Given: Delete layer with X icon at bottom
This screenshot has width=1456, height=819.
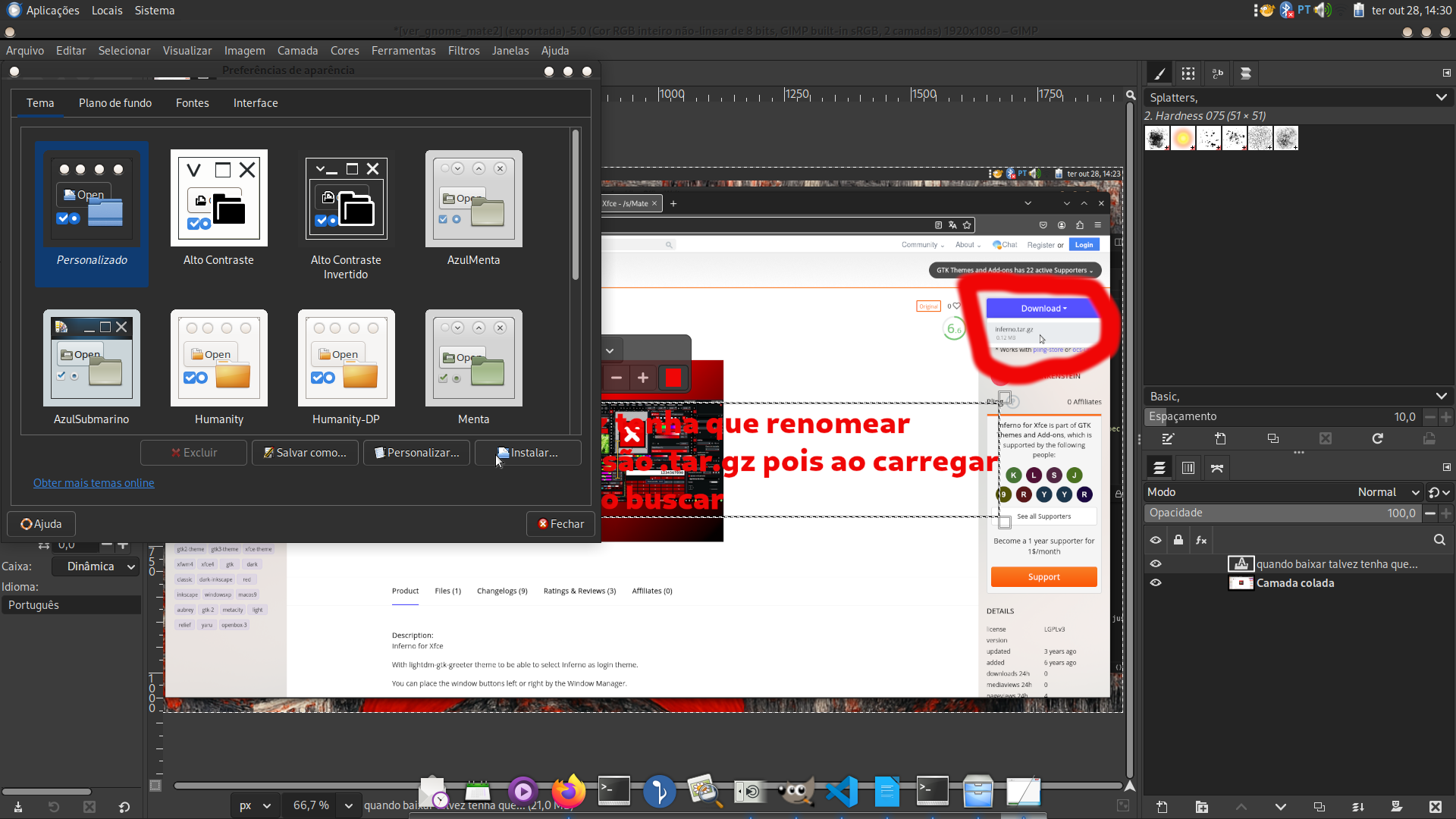Looking at the screenshot, I should point(1435,807).
